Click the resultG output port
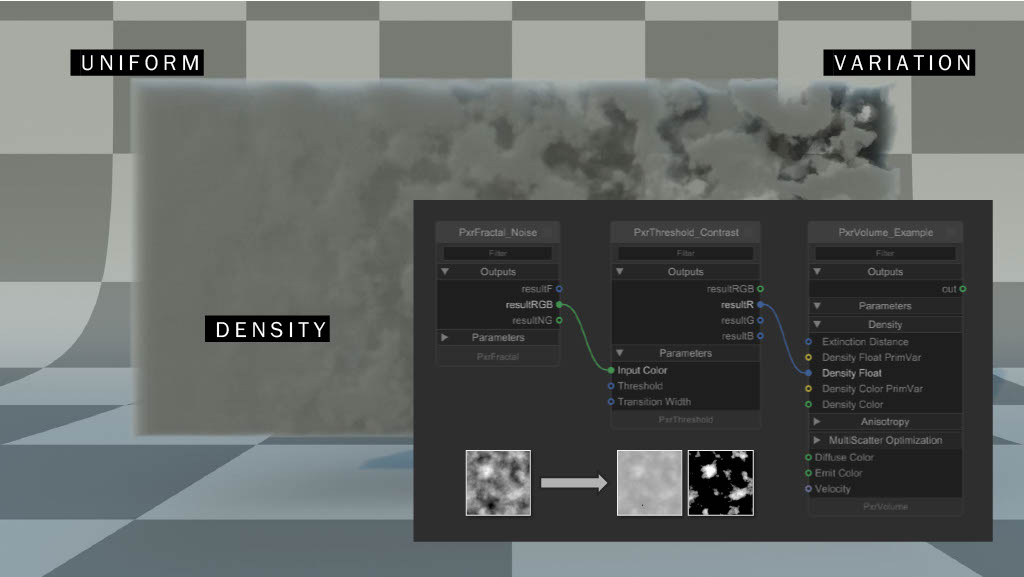Viewport: 1024px width, 577px height. (x=760, y=321)
